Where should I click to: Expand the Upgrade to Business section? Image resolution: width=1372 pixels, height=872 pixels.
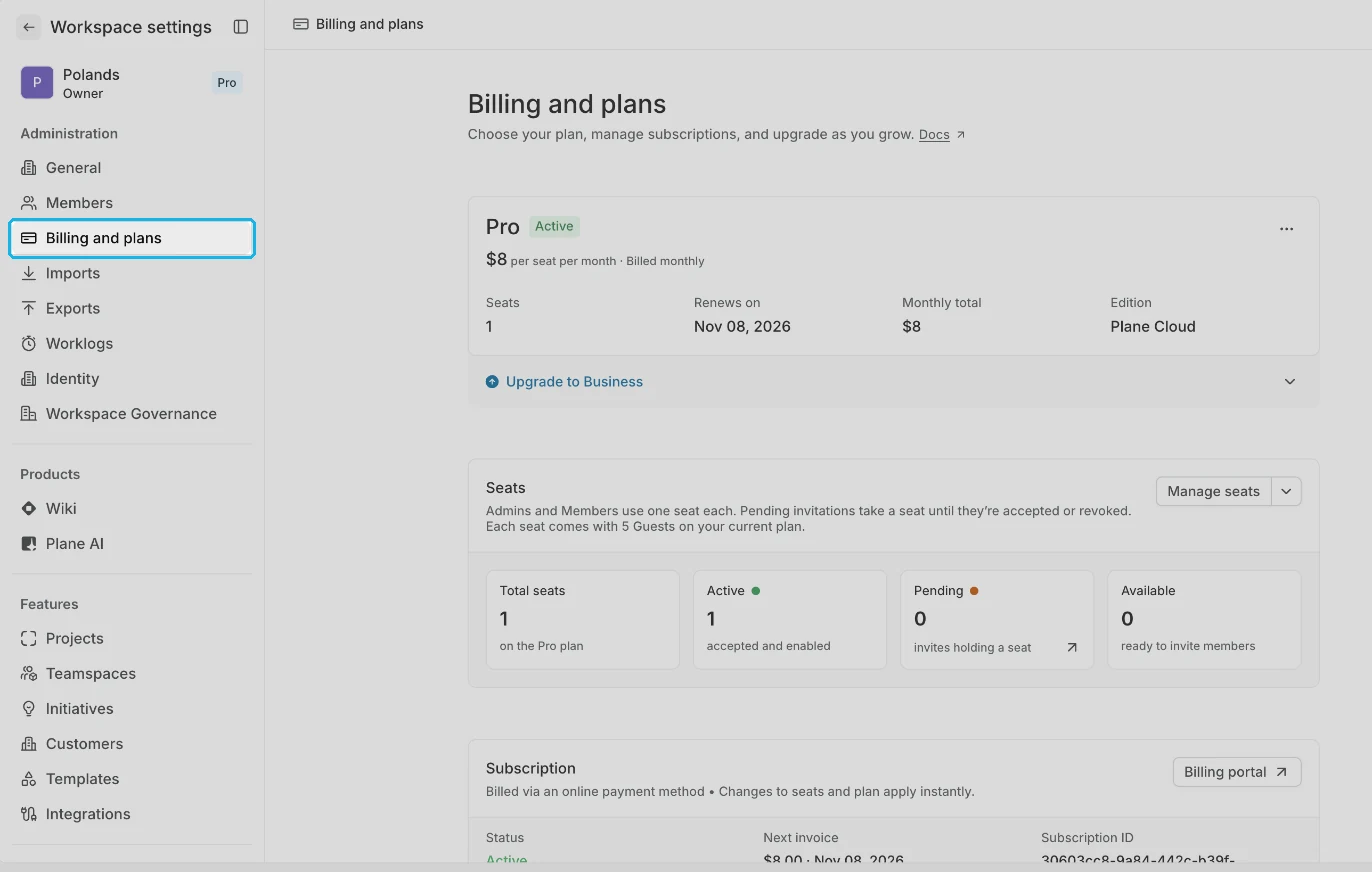point(1290,382)
